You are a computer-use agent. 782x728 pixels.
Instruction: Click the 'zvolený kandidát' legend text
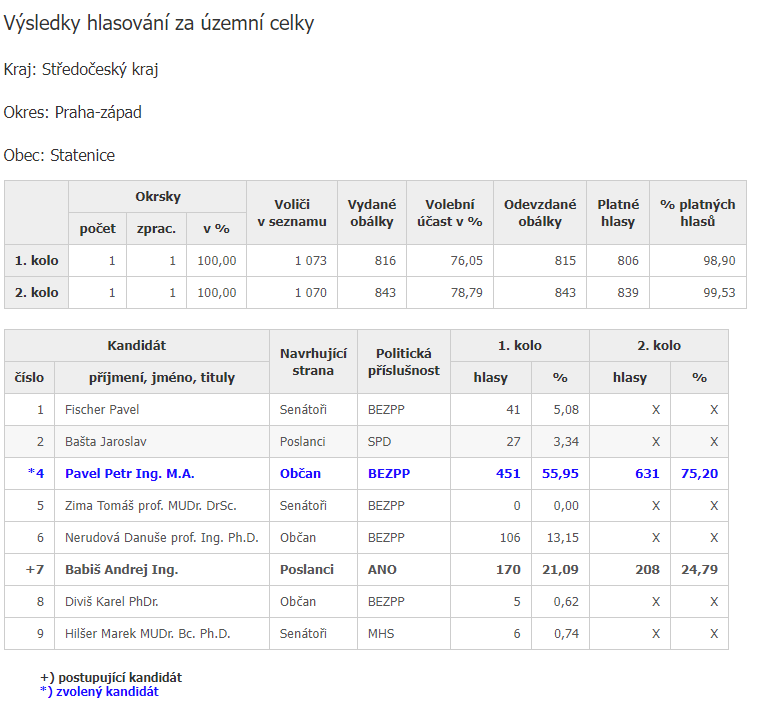tap(104, 691)
